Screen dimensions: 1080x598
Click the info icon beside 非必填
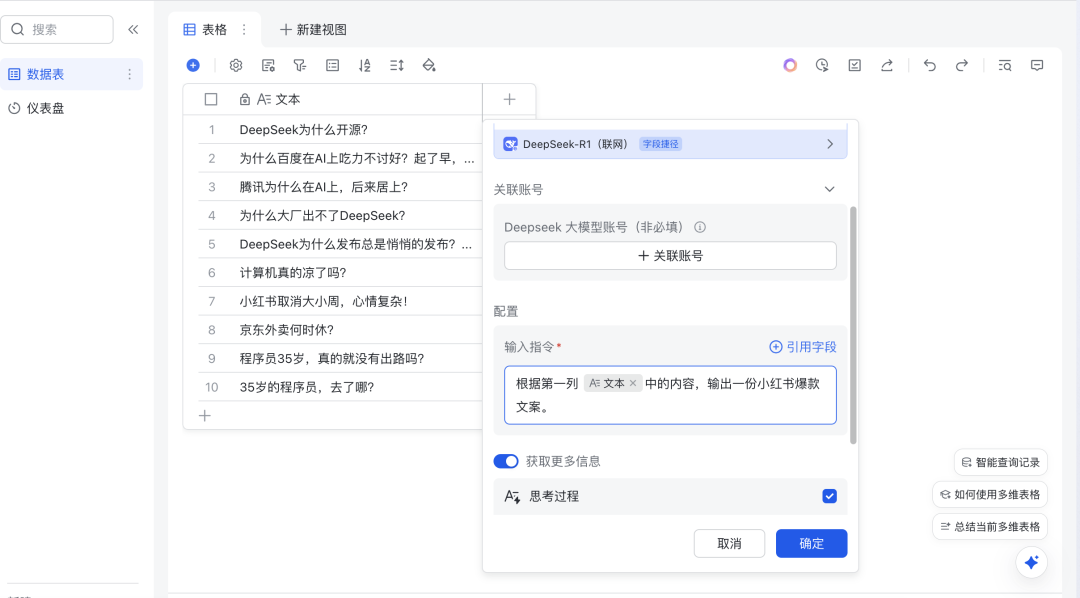pyautogui.click(x=700, y=227)
